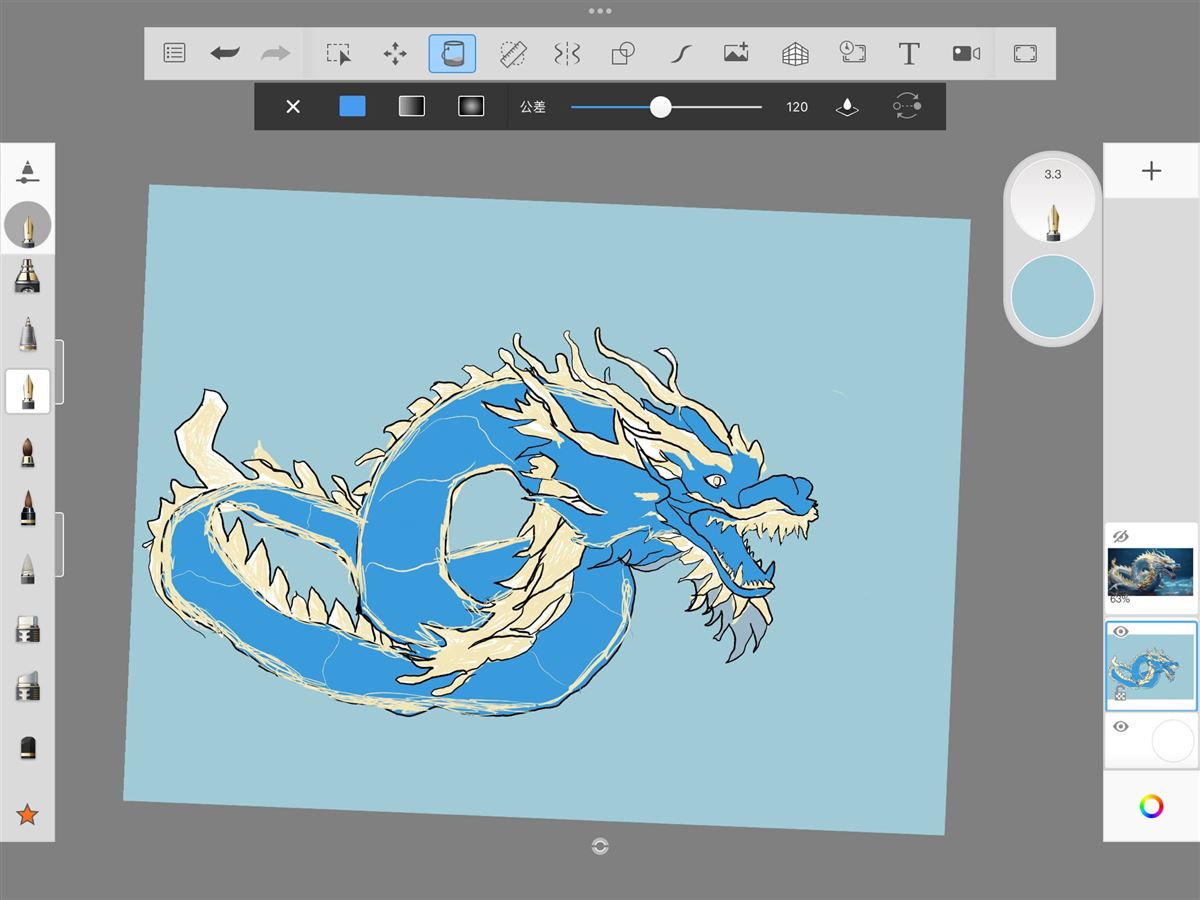Open the main menu list icon
The height and width of the screenshot is (900, 1200).
coord(174,54)
